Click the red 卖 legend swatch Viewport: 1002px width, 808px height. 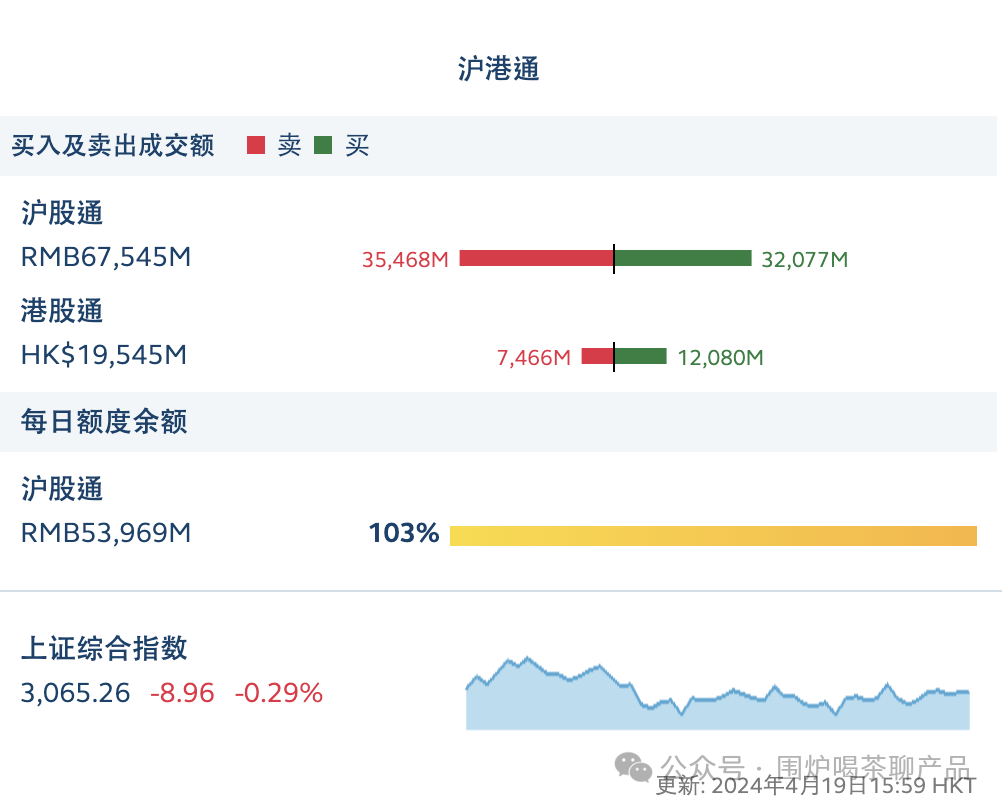click(256, 145)
